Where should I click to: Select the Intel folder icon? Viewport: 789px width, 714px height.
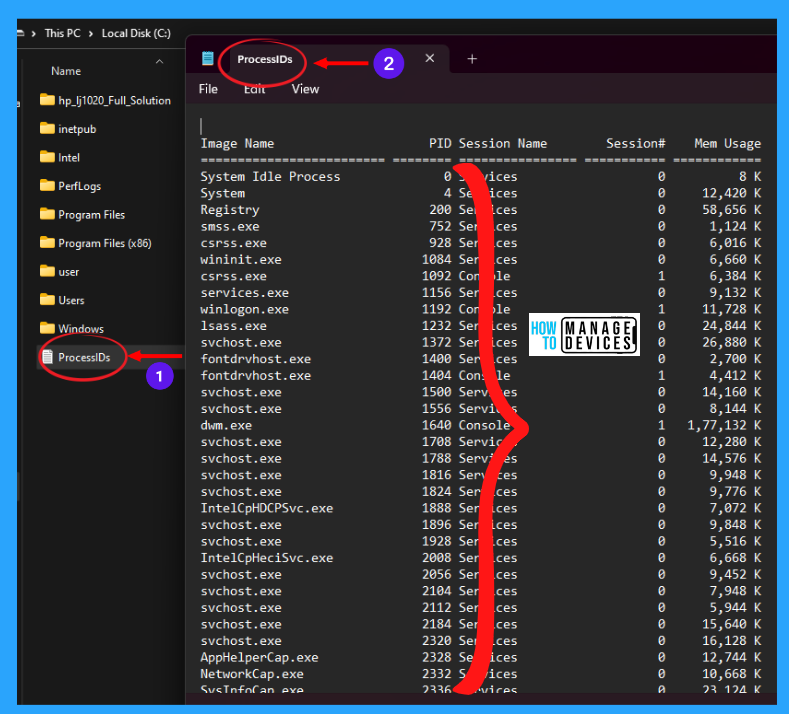pyautogui.click(x=47, y=157)
